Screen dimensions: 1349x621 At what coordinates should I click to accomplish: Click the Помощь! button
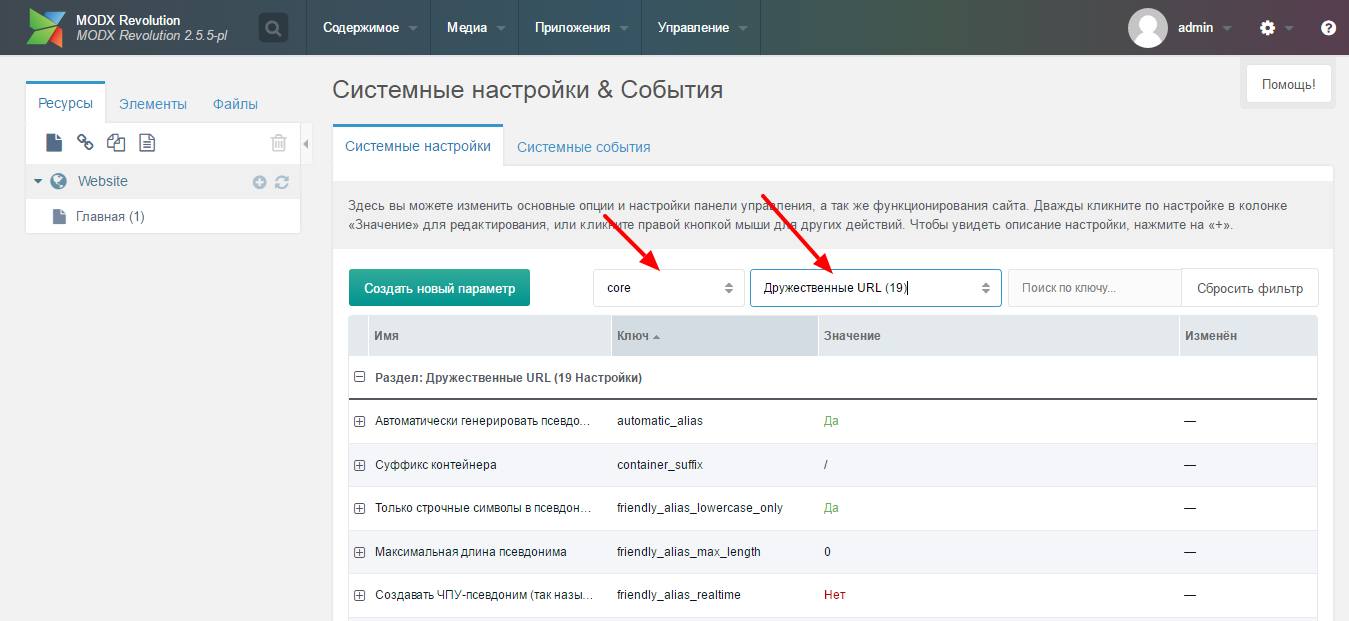click(1288, 85)
